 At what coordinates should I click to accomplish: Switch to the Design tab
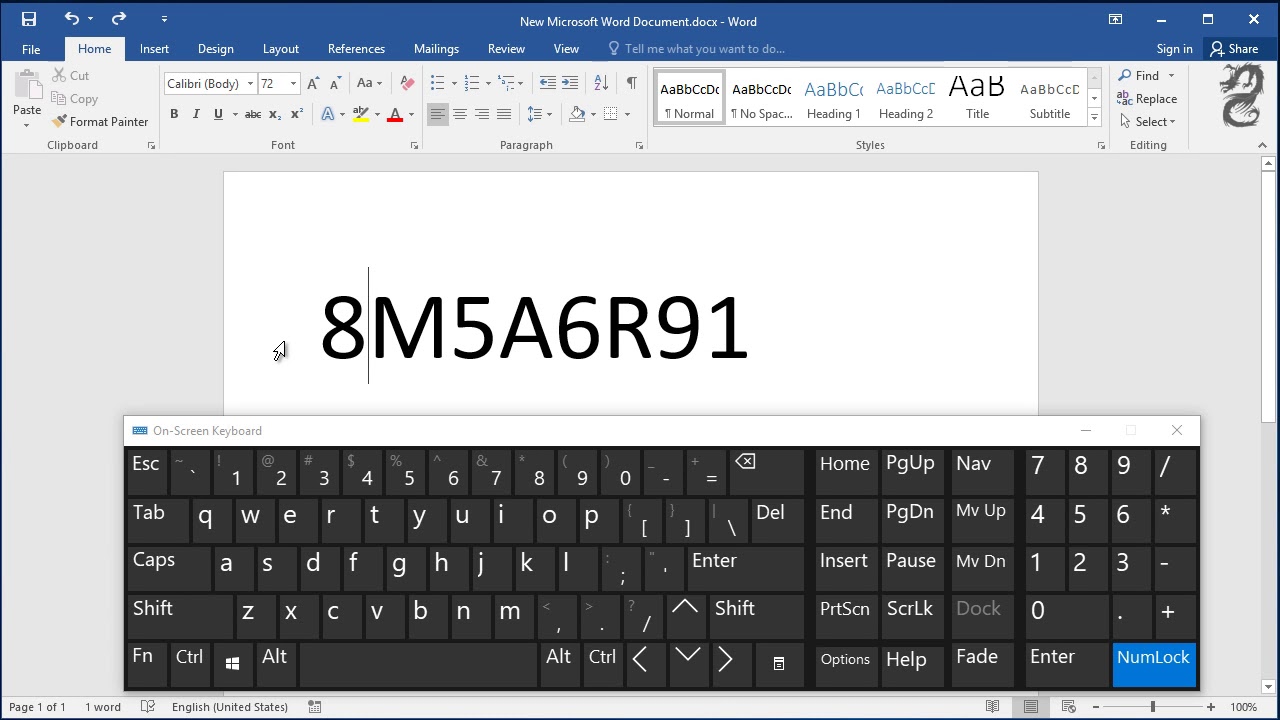[x=215, y=49]
